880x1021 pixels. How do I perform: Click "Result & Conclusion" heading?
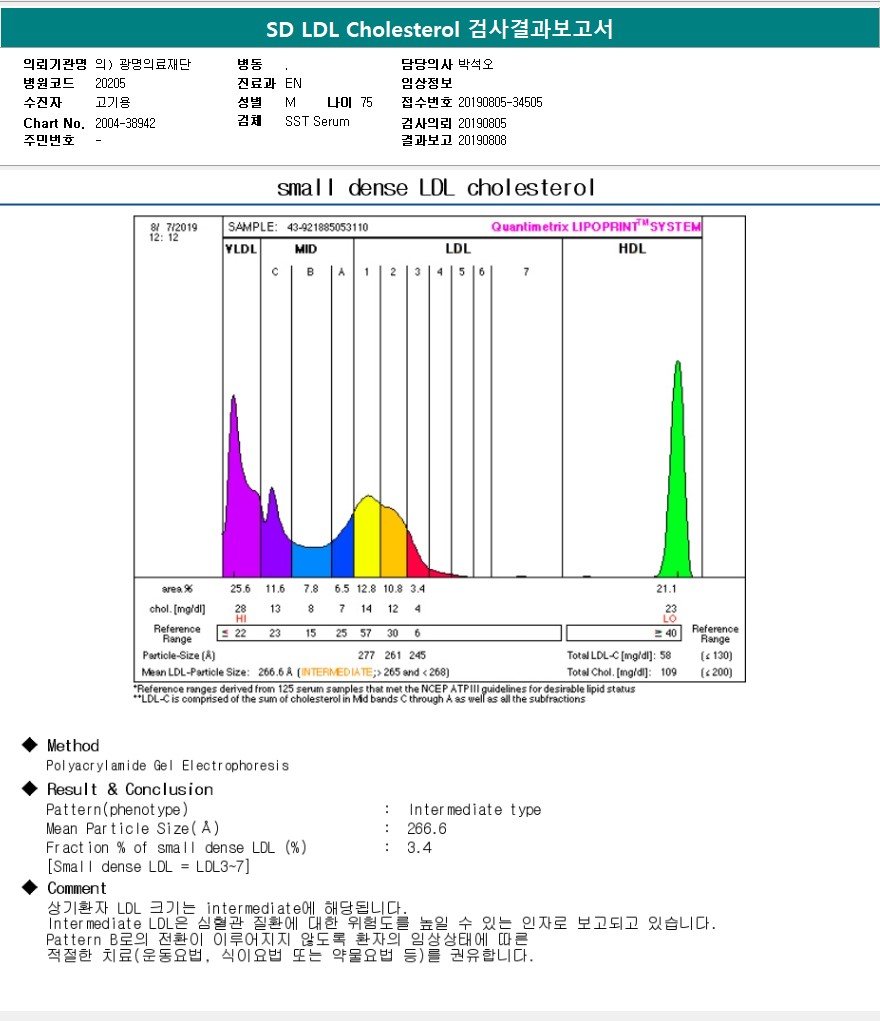(130, 789)
